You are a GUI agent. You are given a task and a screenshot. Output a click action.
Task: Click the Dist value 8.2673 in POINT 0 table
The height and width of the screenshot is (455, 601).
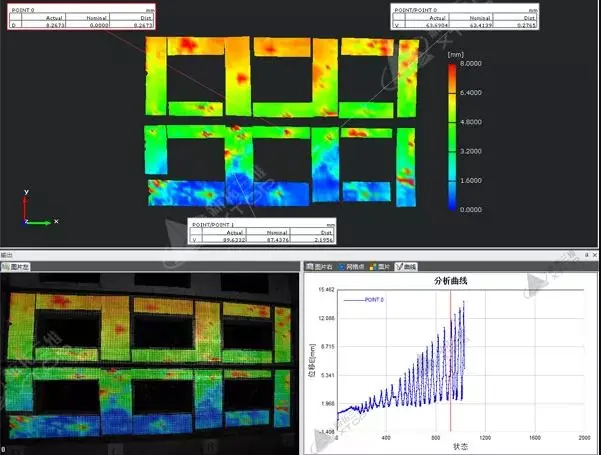tap(143, 25)
